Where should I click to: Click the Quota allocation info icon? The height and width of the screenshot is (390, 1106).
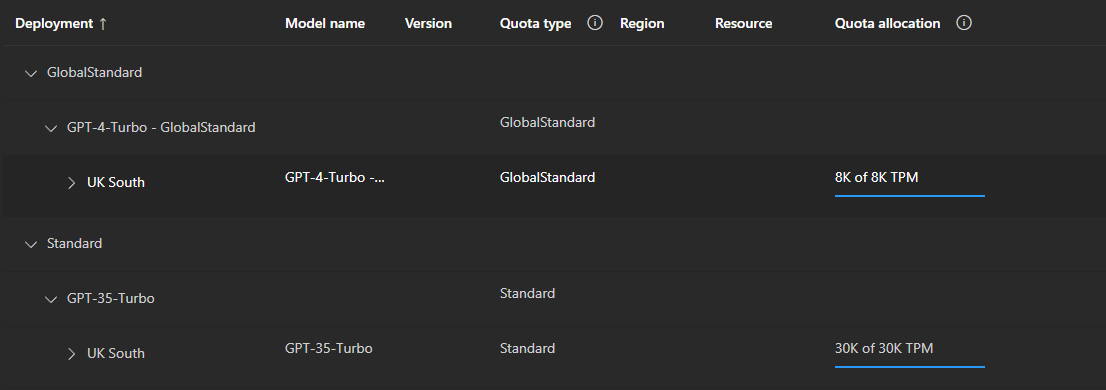tap(964, 23)
